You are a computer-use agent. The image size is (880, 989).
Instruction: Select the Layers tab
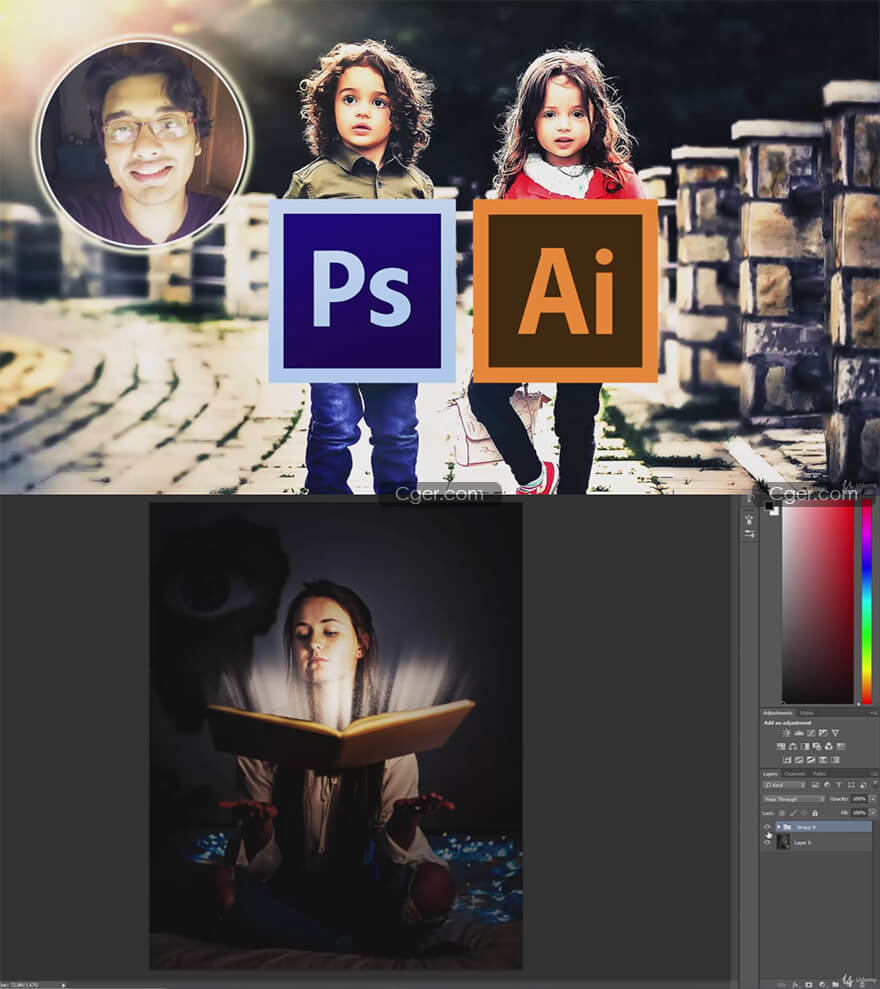coord(770,774)
